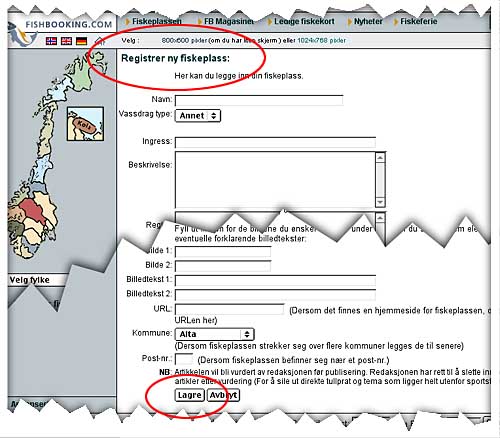Open the Kola inset map thumbnail

[85, 124]
